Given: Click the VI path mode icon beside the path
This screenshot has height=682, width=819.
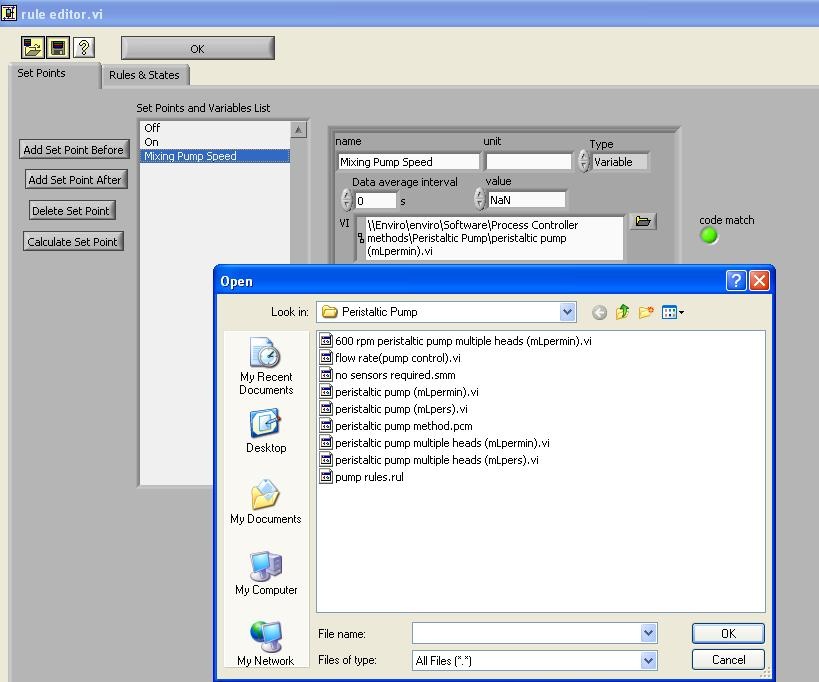Looking at the screenshot, I should pyautogui.click(x=361, y=238).
